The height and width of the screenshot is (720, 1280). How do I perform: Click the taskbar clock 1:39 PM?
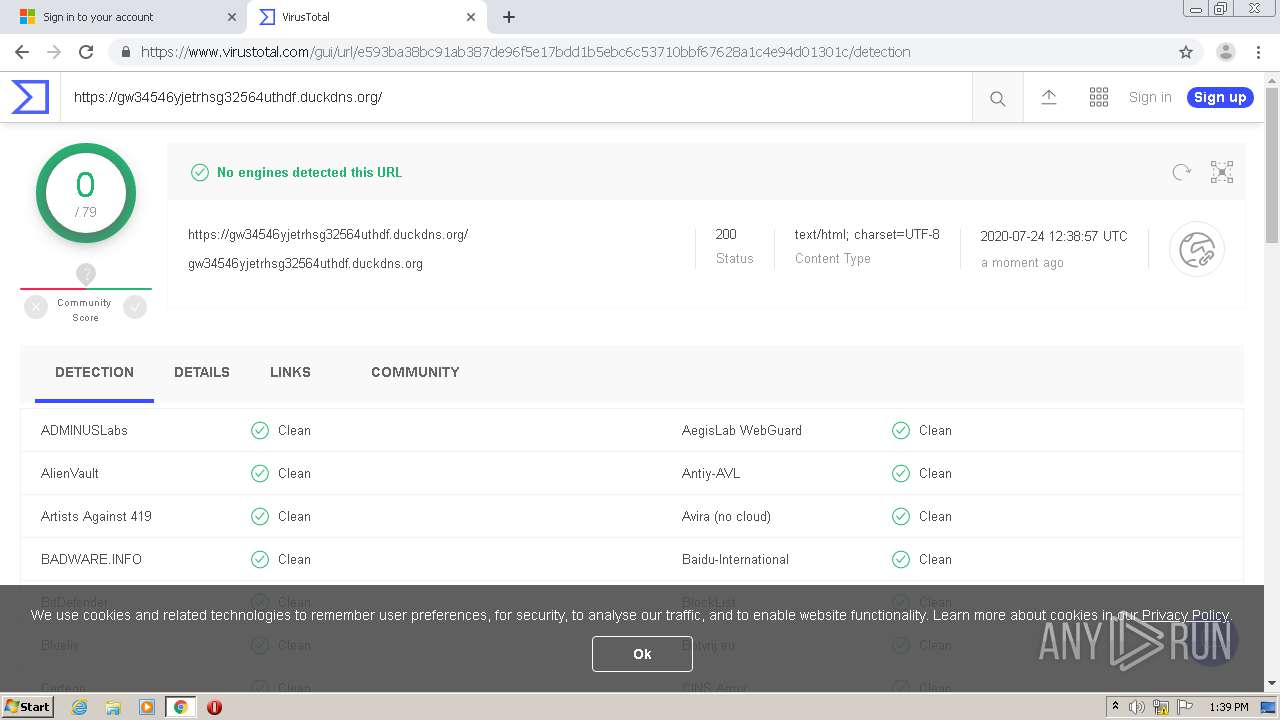point(1228,707)
